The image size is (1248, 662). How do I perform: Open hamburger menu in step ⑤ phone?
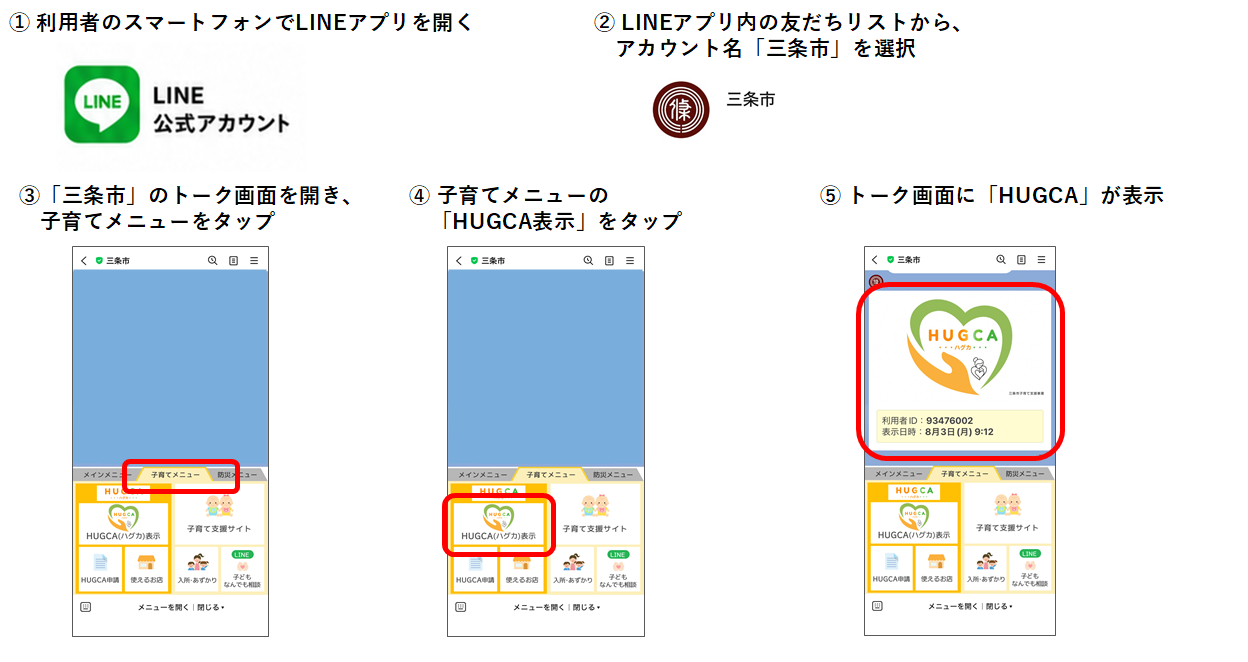[x=1042, y=259]
